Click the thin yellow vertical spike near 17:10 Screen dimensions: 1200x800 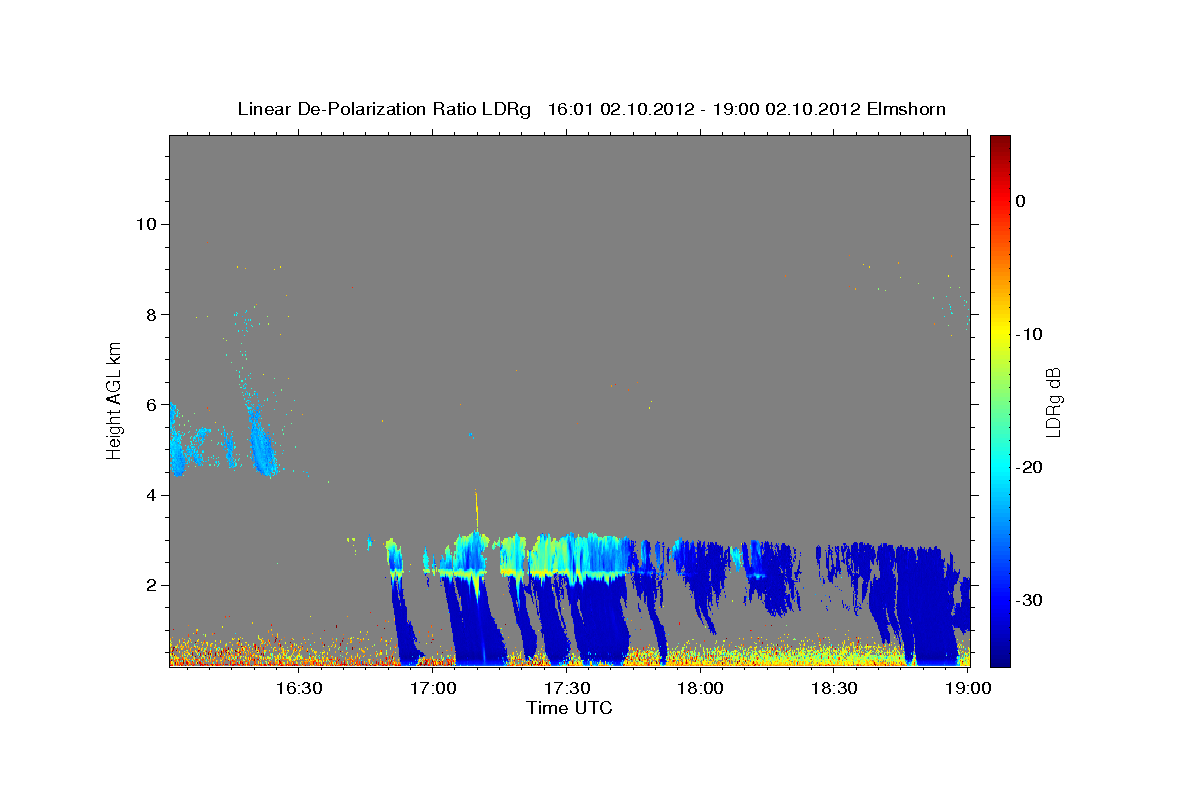[476, 508]
